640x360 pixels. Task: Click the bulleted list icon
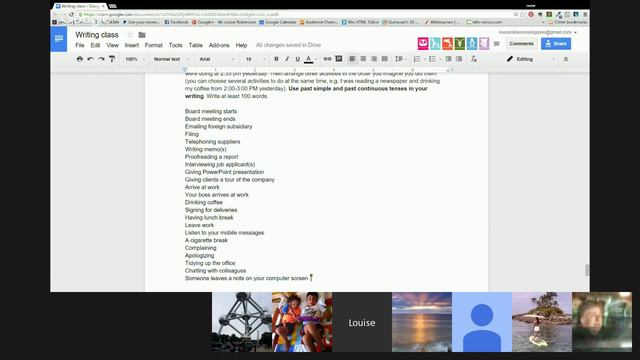tap(433, 59)
